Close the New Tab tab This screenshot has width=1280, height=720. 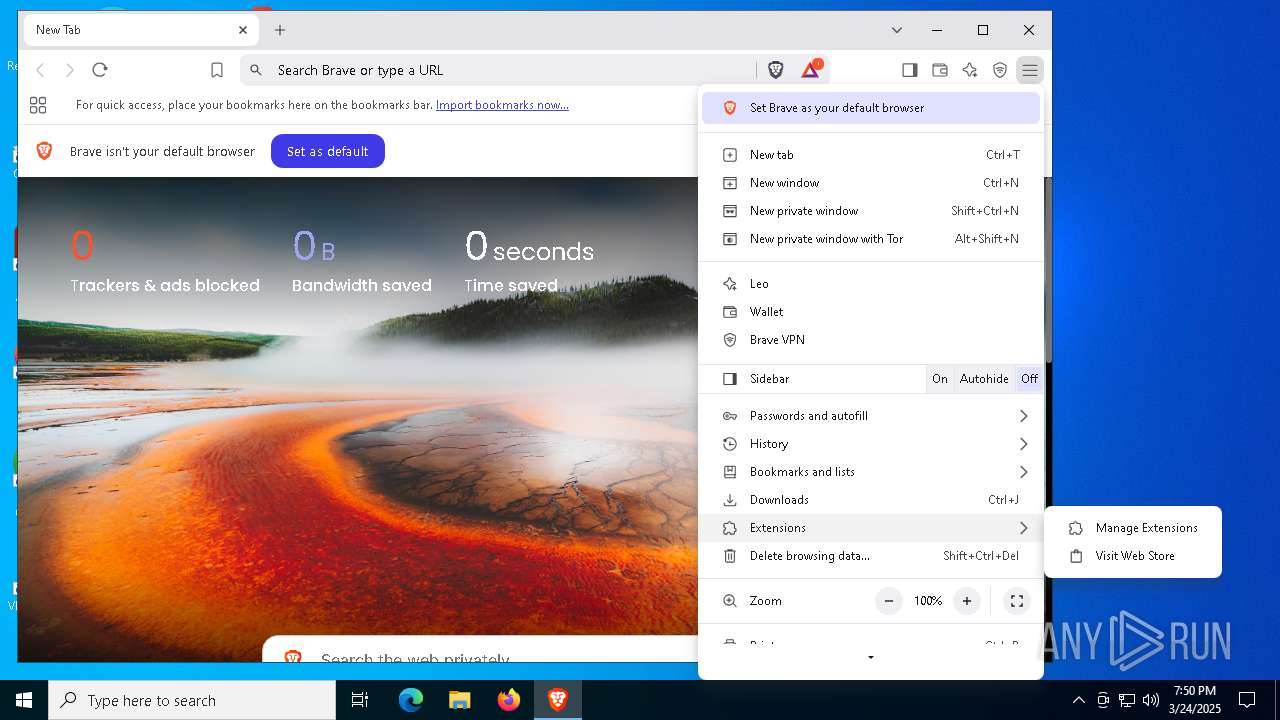(243, 30)
